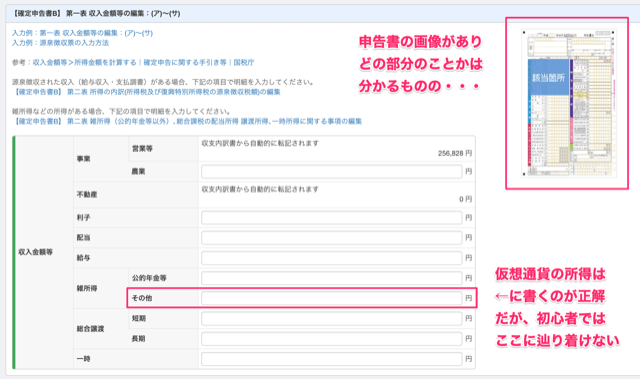Click the 総合譲渡 長期 input field
Image resolution: width=640 pixels, height=379 pixels.
pyautogui.click(x=331, y=339)
